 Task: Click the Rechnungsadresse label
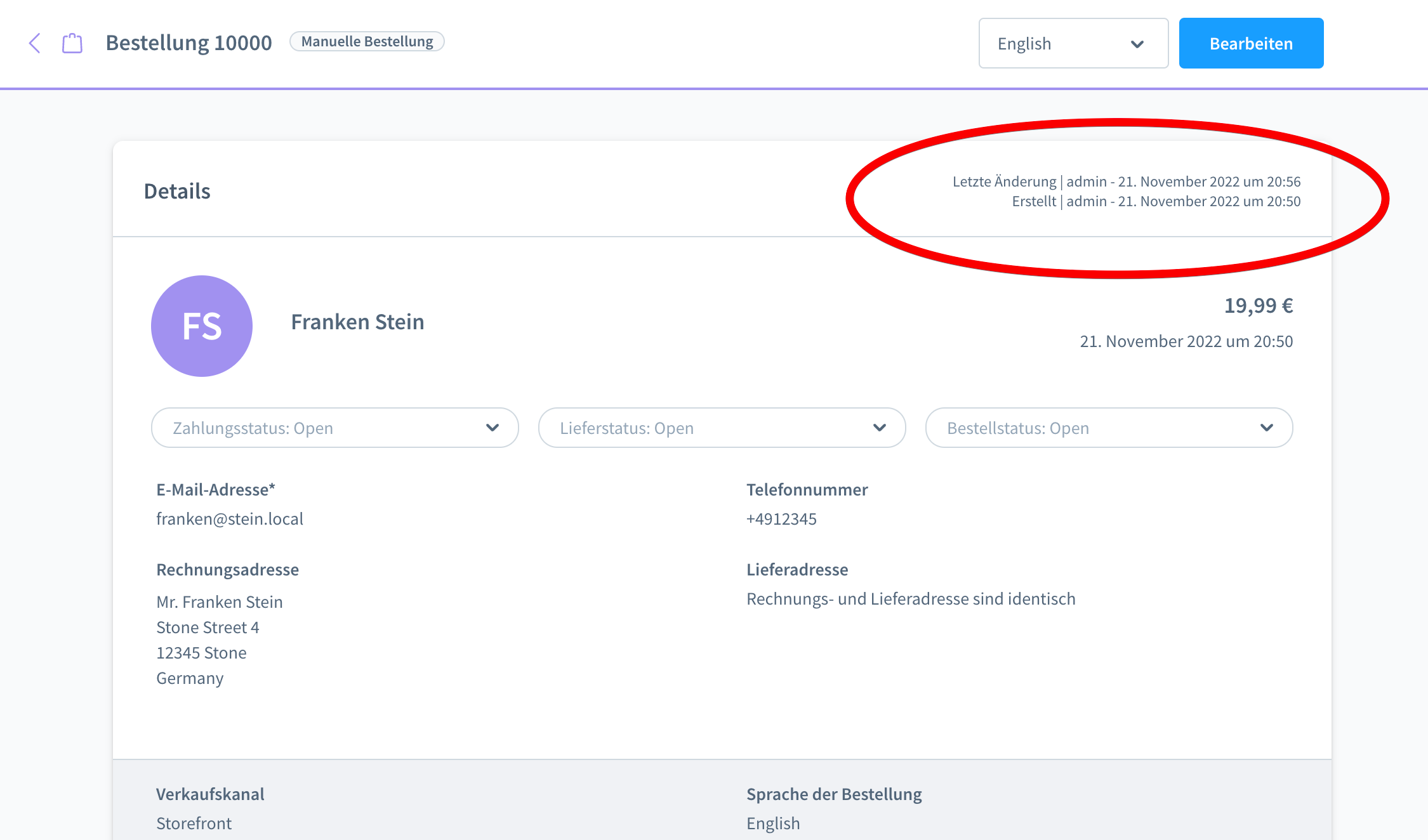click(x=227, y=570)
